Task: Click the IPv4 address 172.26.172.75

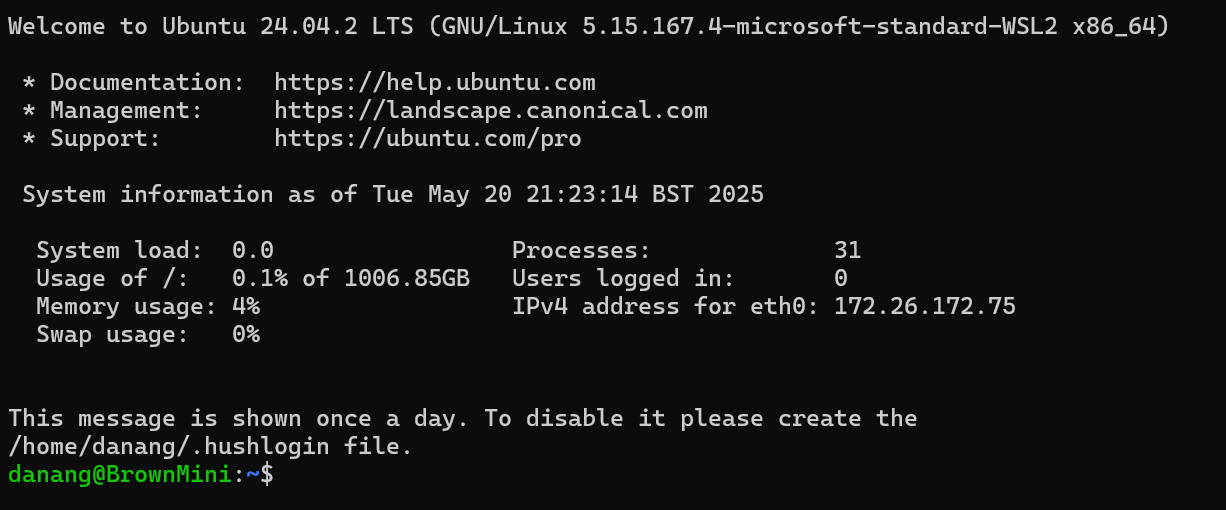Action: pyautogui.click(x=925, y=306)
